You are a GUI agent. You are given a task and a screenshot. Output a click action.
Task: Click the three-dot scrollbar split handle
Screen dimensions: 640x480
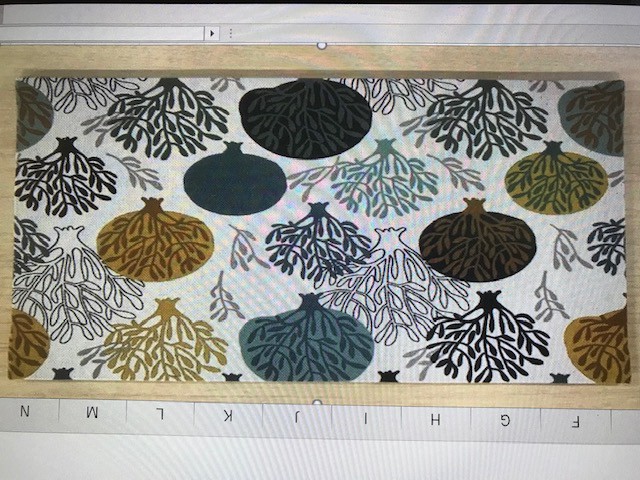click(x=231, y=33)
